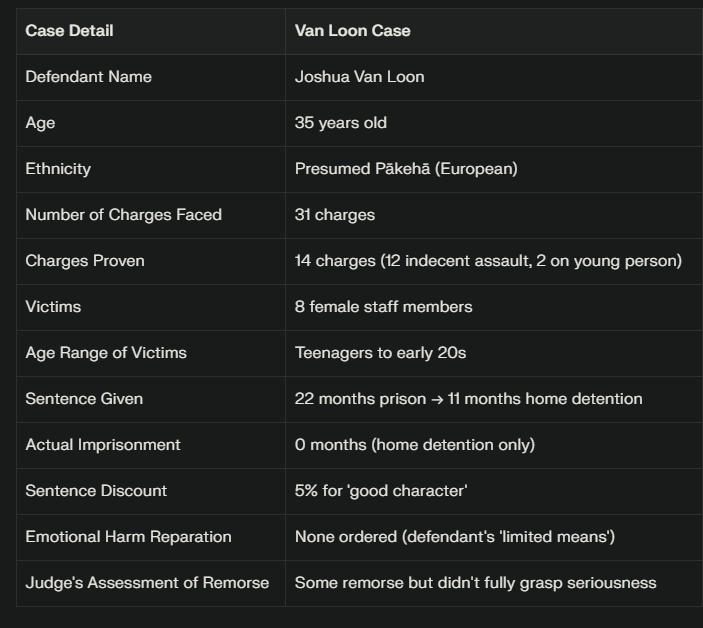The height and width of the screenshot is (628, 703).
Task: Select the '35 years old' cell
Action: (340, 122)
